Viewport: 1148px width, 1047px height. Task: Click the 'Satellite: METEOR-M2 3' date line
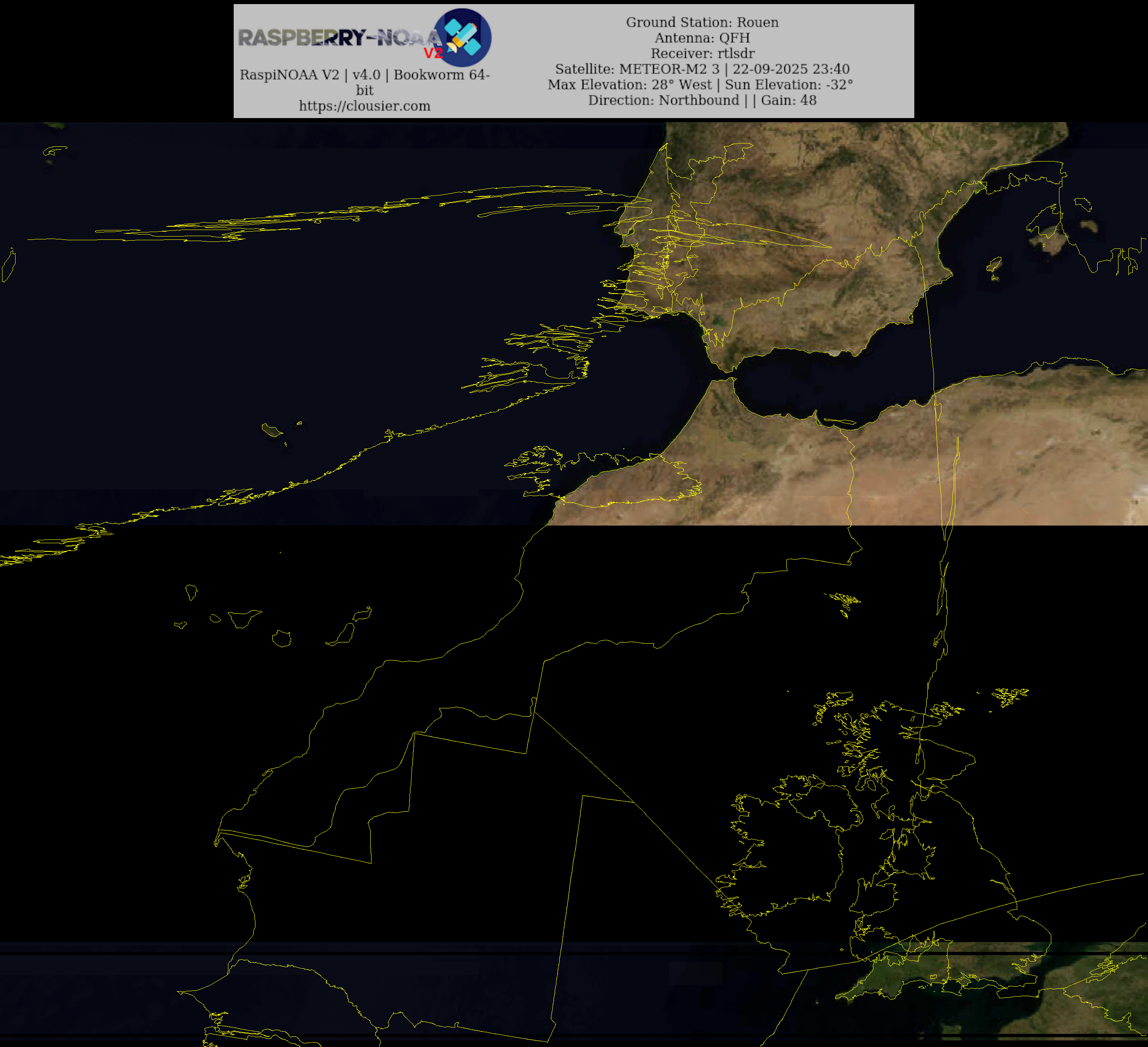pos(702,69)
